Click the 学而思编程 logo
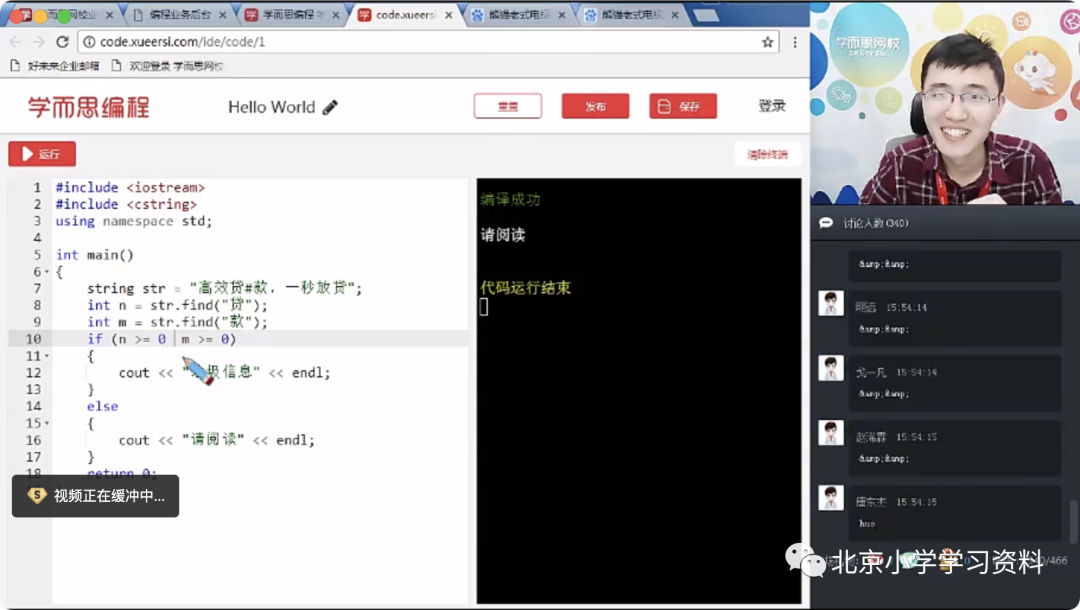Viewport: 1080px width, 610px height. (x=88, y=107)
